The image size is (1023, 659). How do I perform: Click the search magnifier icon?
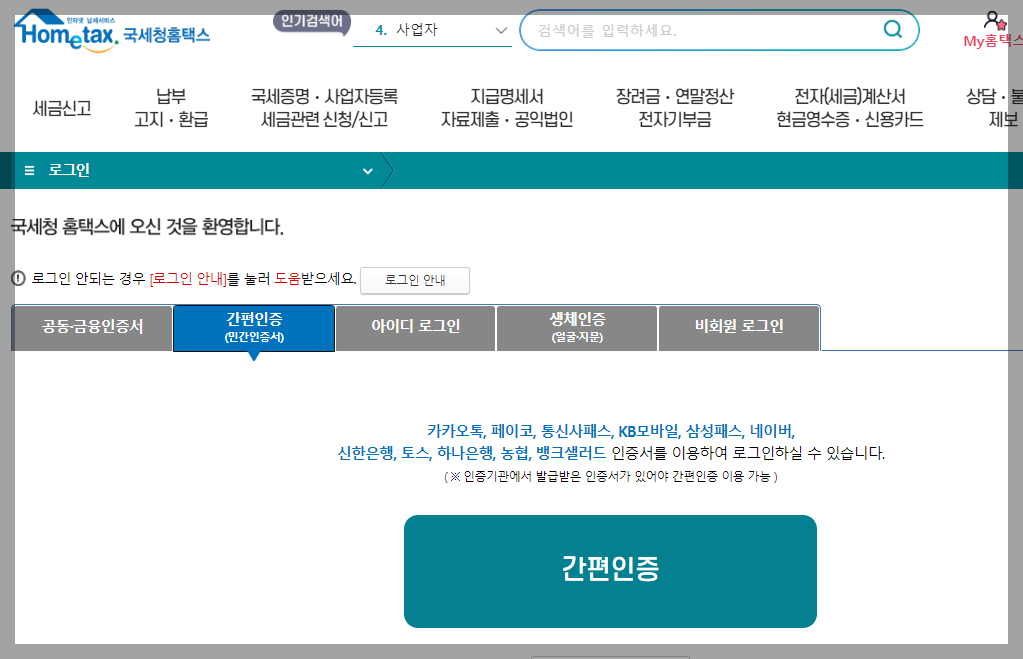[892, 30]
